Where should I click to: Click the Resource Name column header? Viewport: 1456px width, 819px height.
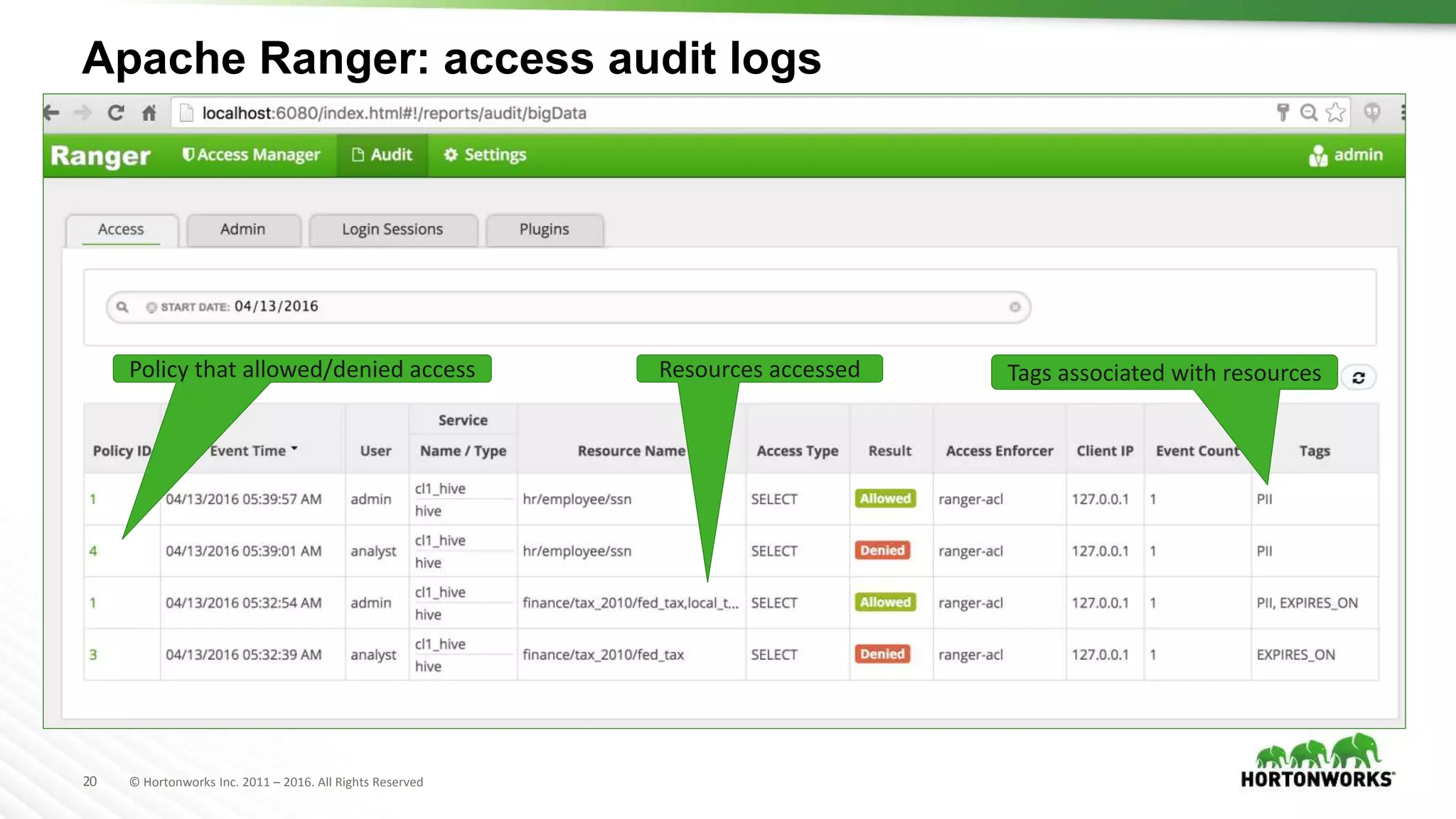coord(631,451)
